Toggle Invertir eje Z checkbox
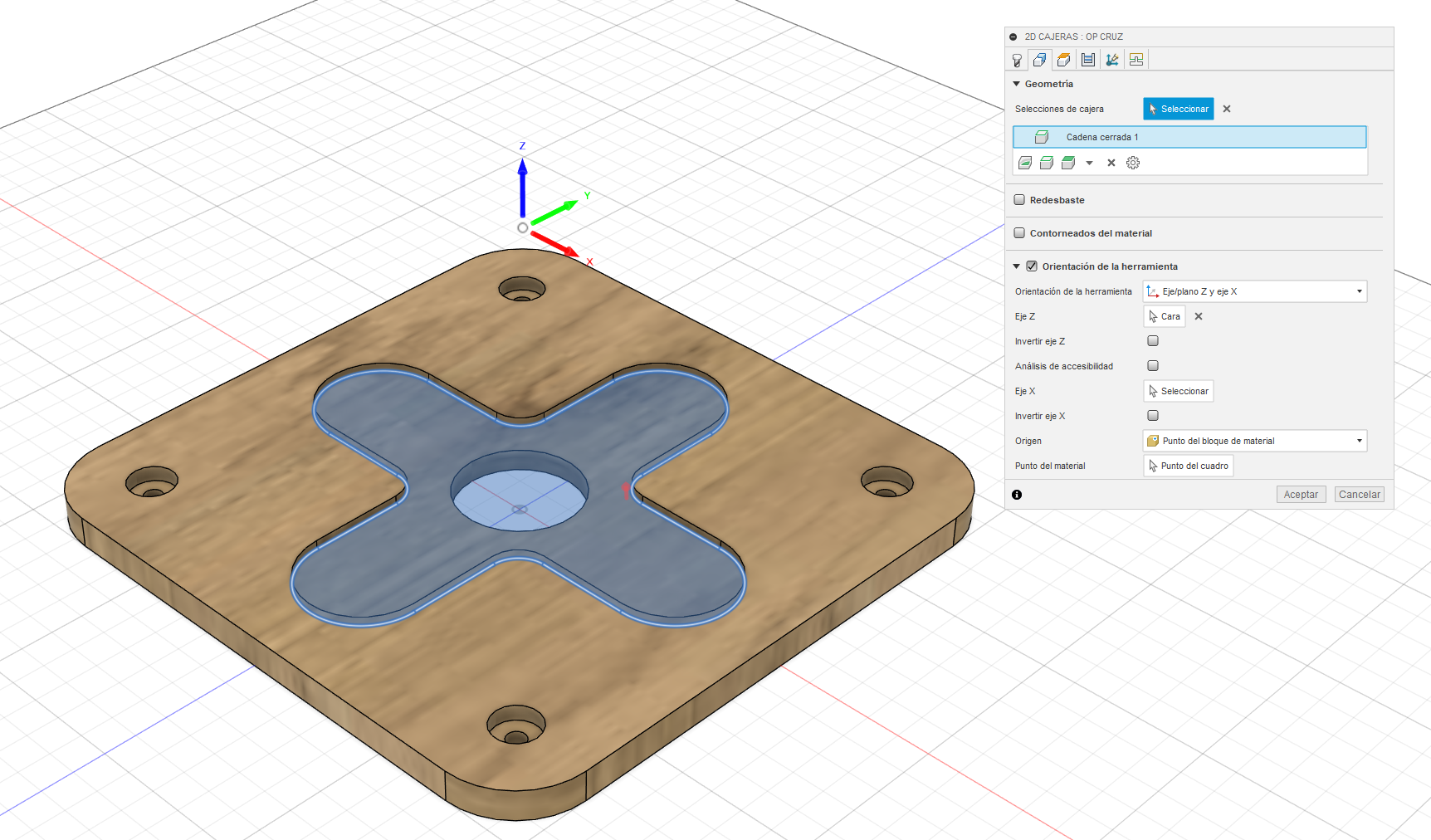Image resolution: width=1431 pixels, height=840 pixels. [x=1153, y=341]
